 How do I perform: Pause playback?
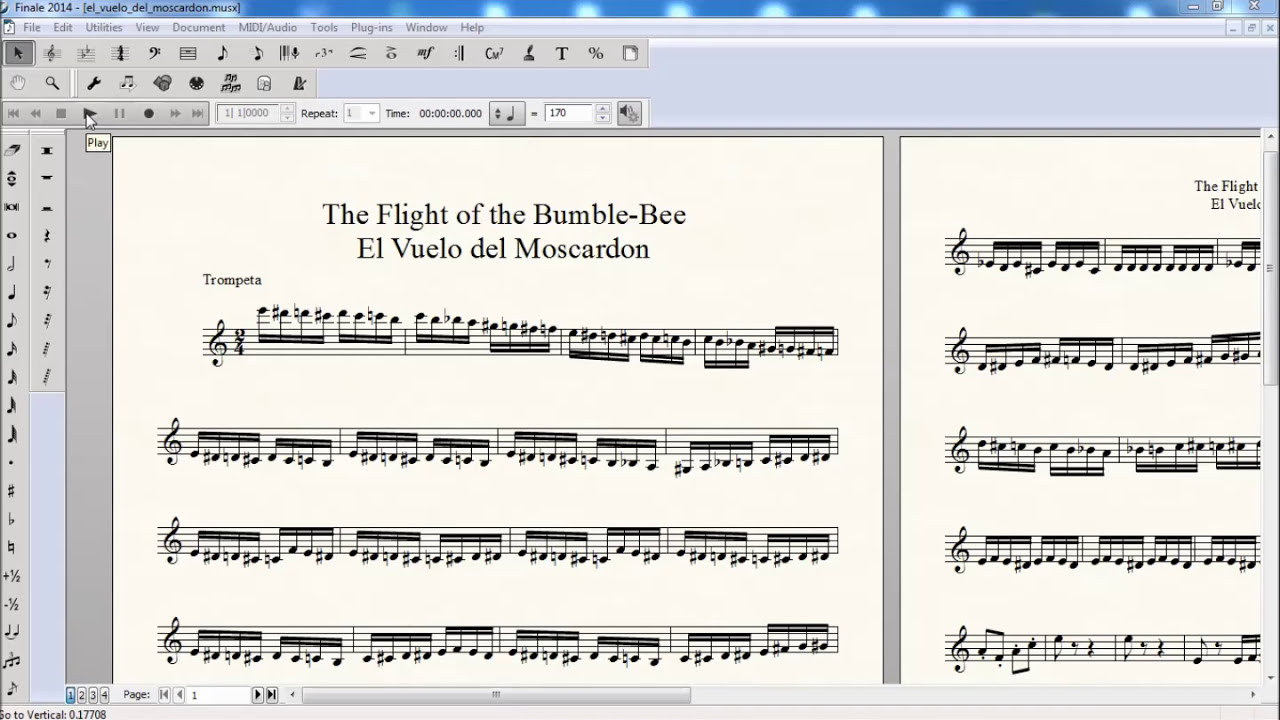tap(120, 113)
